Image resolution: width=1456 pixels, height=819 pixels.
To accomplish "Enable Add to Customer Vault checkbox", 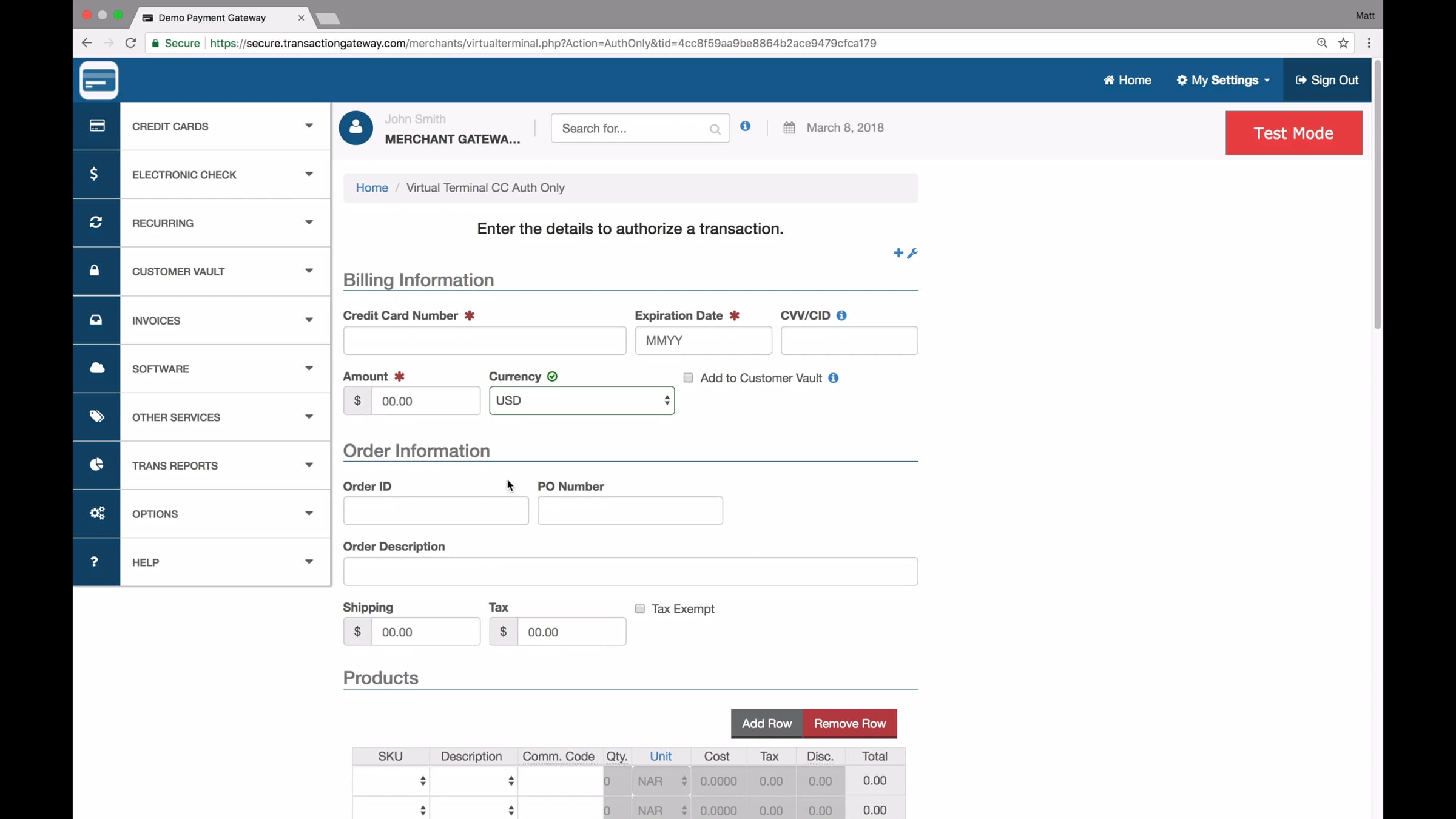I will (688, 378).
